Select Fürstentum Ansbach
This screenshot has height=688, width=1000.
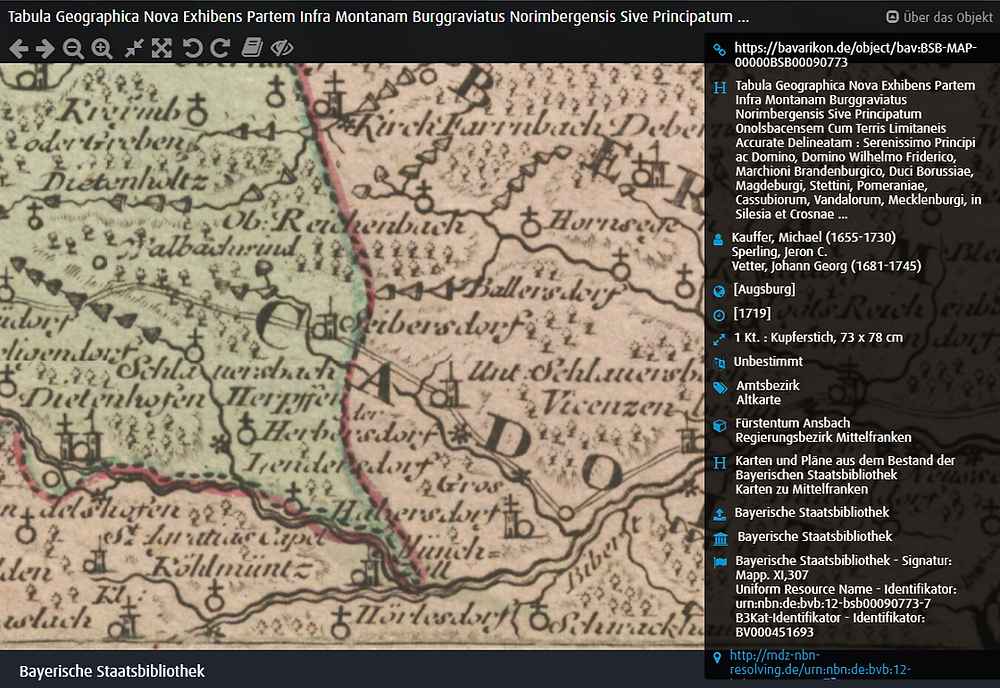[x=793, y=423]
